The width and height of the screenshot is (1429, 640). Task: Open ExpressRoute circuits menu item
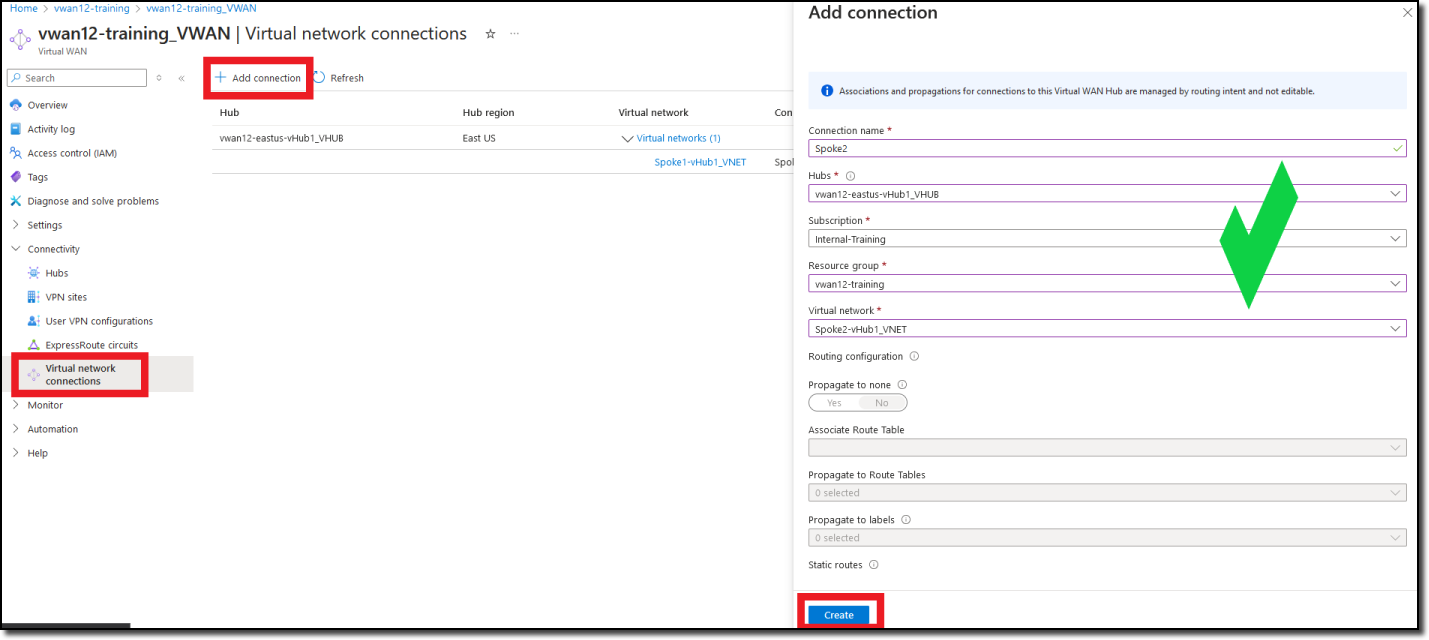point(92,345)
